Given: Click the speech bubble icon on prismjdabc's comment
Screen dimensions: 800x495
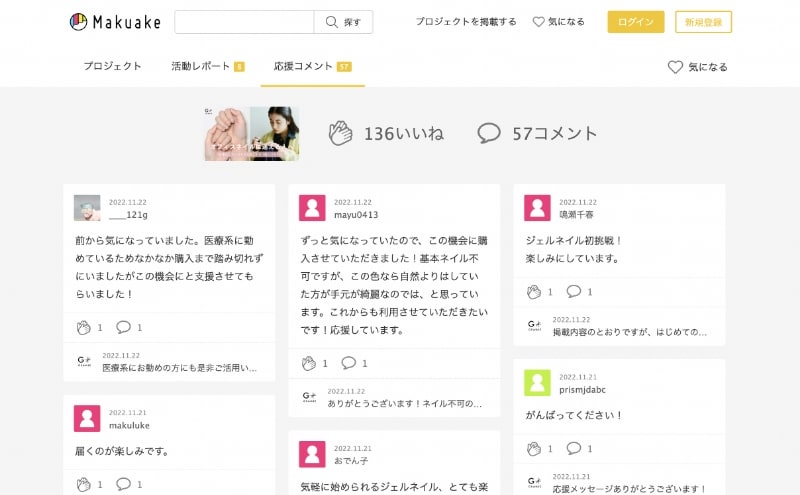Looking at the screenshot, I should (x=574, y=448).
